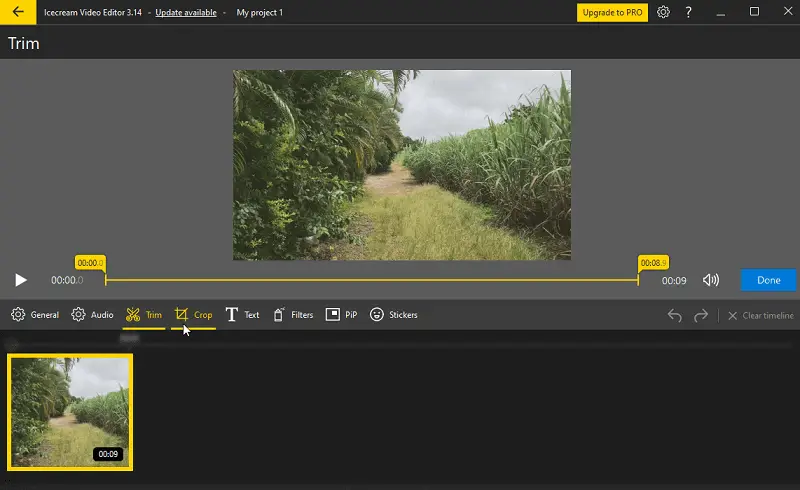
Task: Play the video preview
Action: click(20, 280)
